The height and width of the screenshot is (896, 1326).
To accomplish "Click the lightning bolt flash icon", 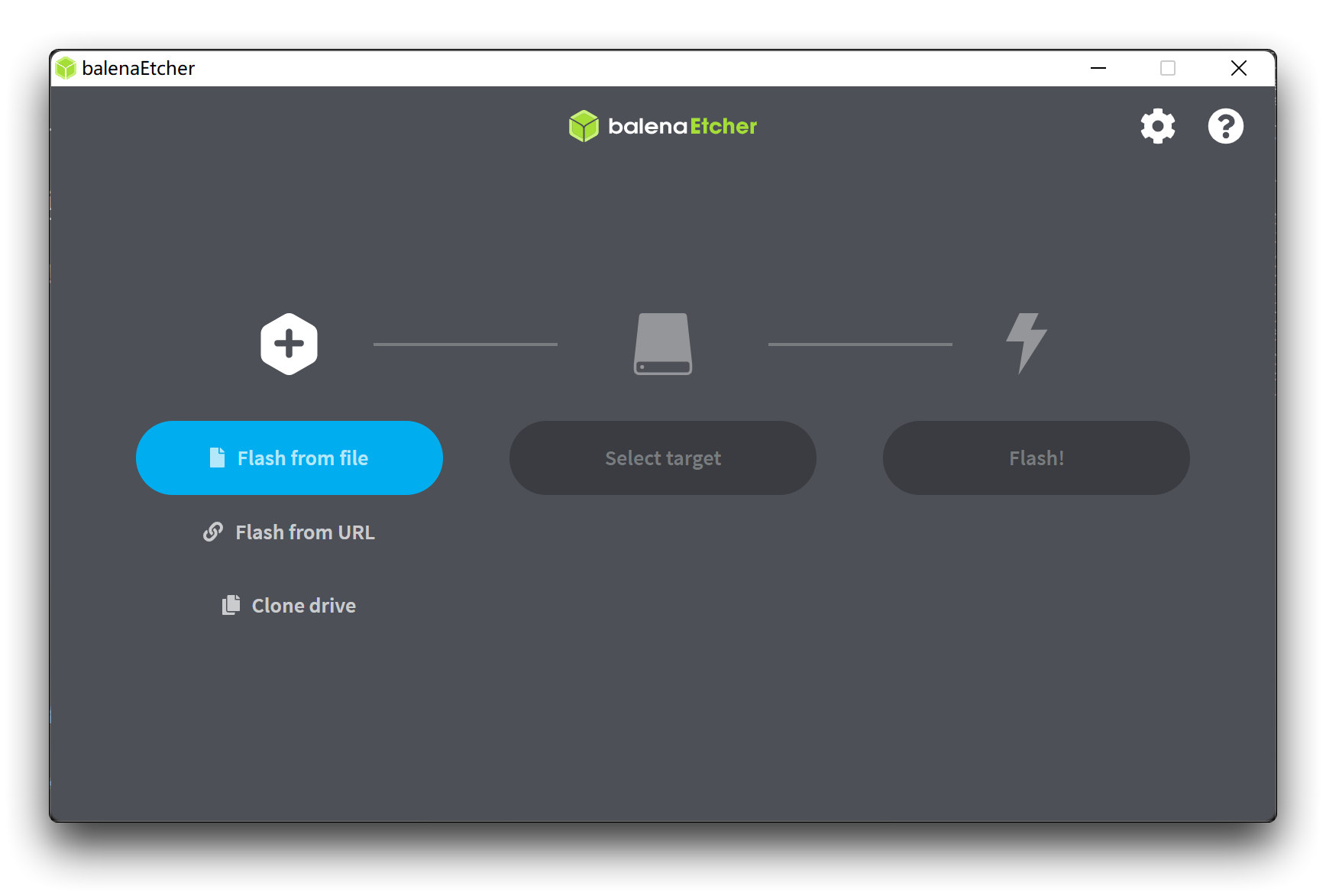I will (1026, 344).
